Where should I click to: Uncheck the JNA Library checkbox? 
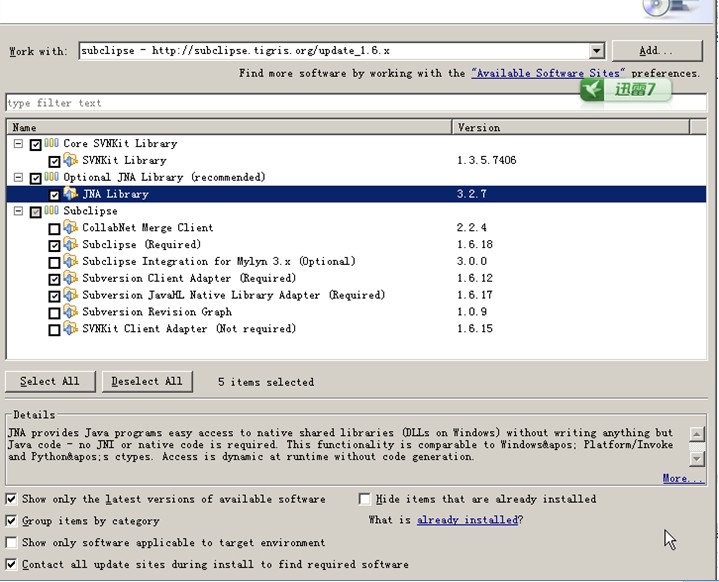[x=54, y=195]
